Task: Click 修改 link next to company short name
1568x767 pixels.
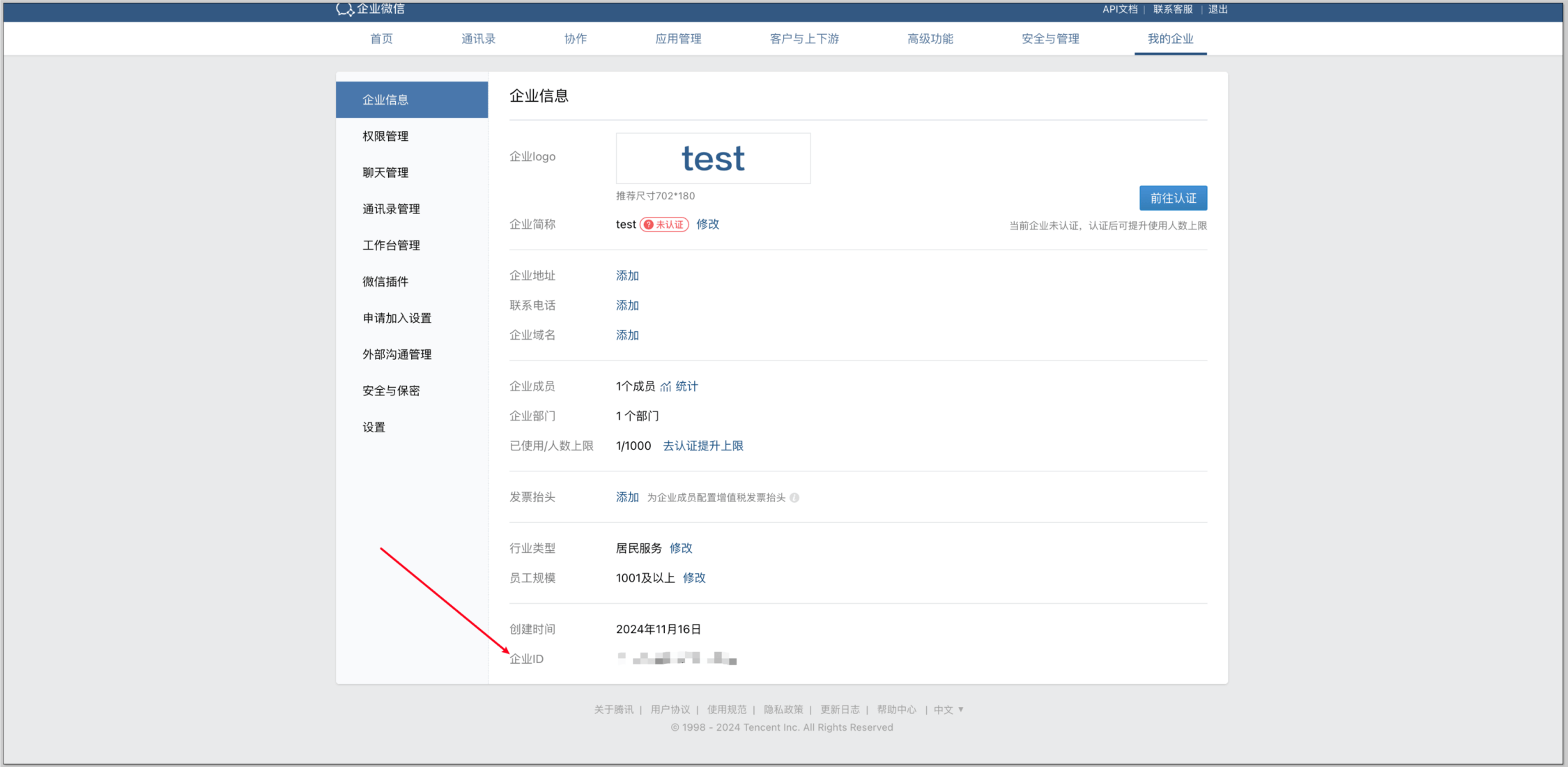Action: click(707, 225)
